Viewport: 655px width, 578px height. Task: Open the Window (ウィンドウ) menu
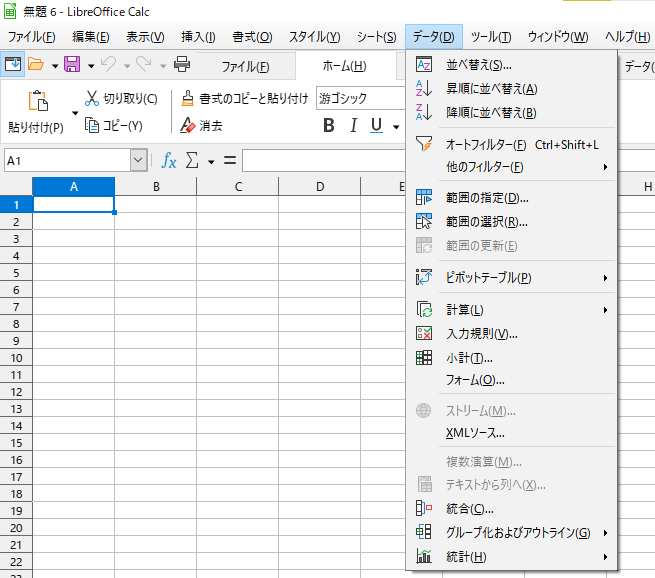tap(558, 37)
